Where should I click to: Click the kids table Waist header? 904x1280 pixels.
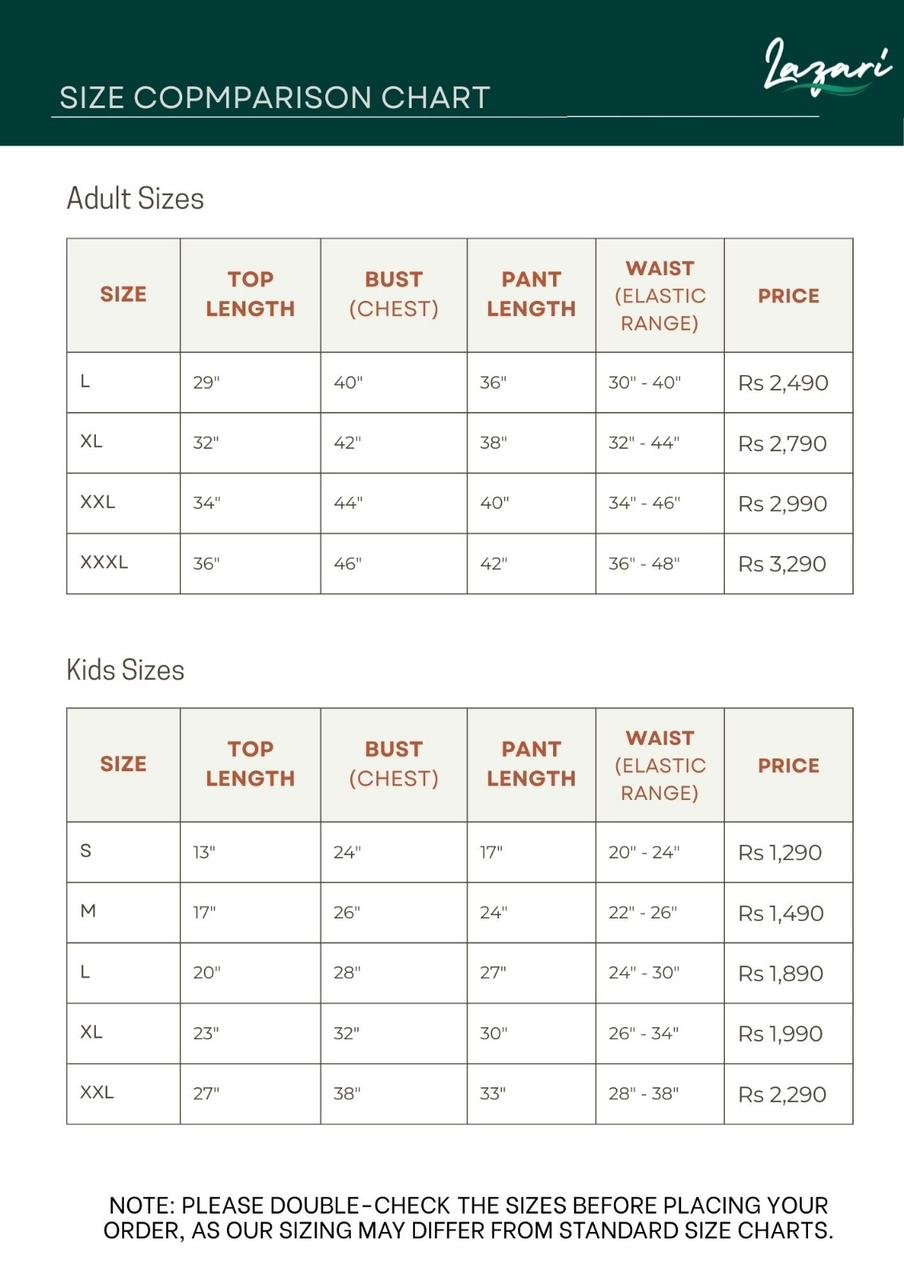[x=659, y=765]
